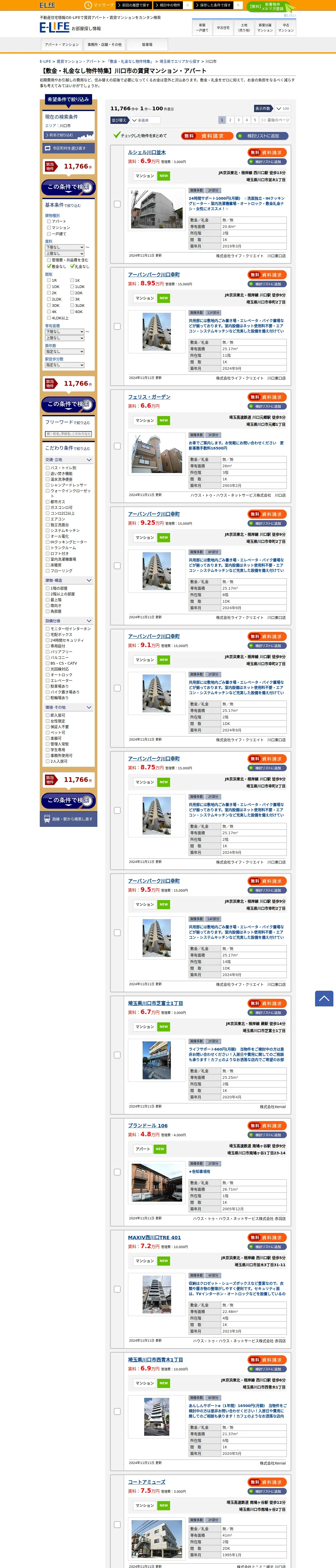The width and height of the screenshot is (336, 1568).
Task: Check the 4LDK以上 layout box
Action: pos(49,318)
